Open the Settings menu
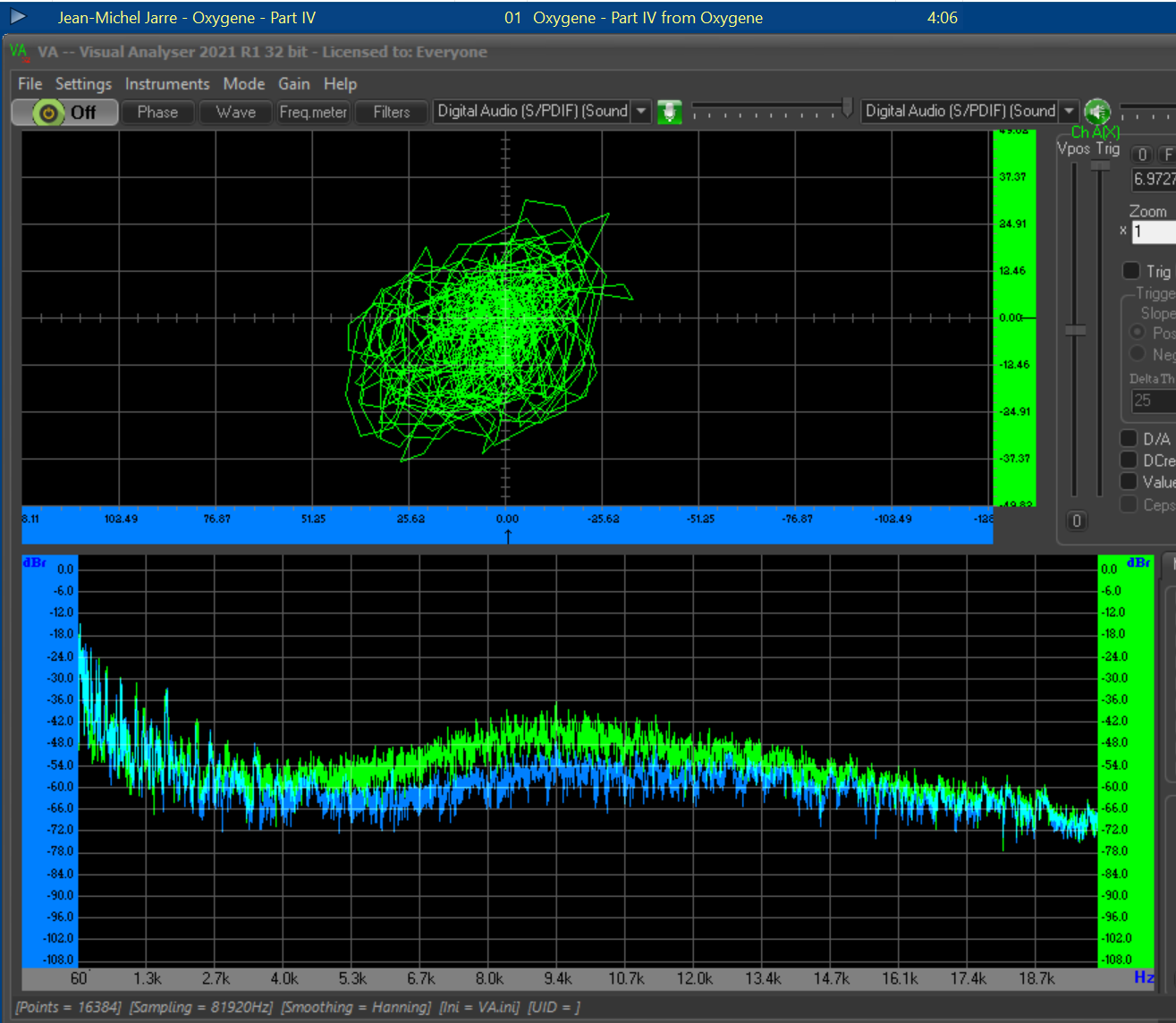The width and height of the screenshot is (1176, 1023). point(83,84)
